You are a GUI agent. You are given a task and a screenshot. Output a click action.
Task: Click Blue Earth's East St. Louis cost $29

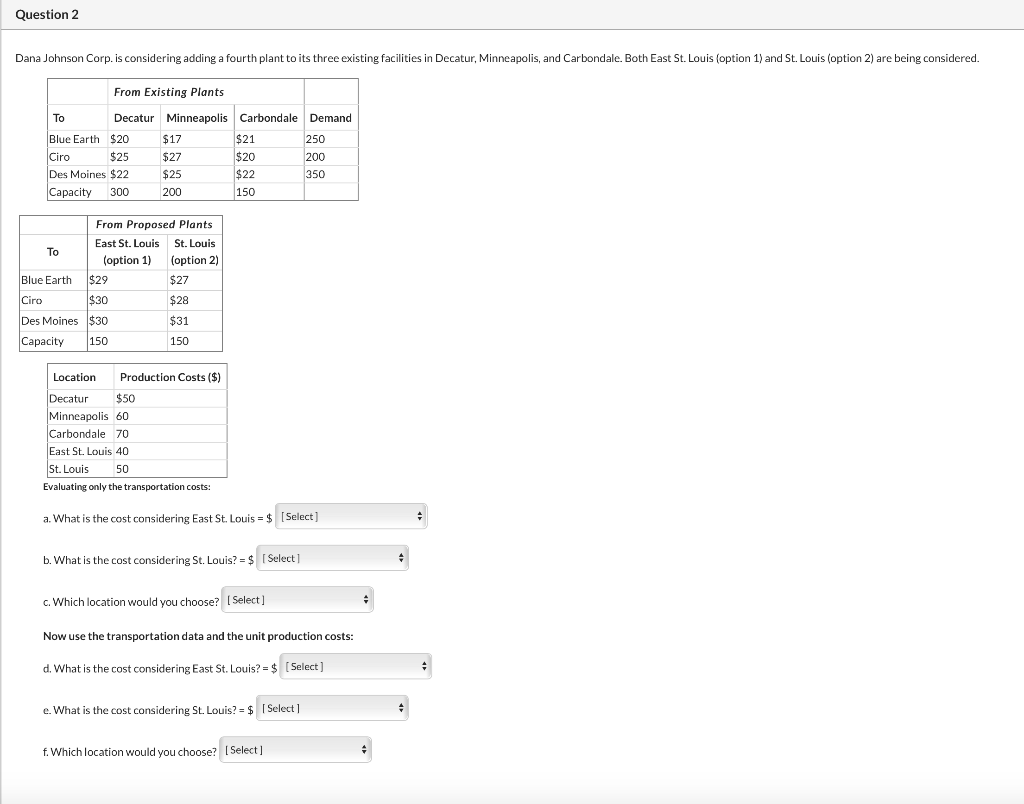99,280
